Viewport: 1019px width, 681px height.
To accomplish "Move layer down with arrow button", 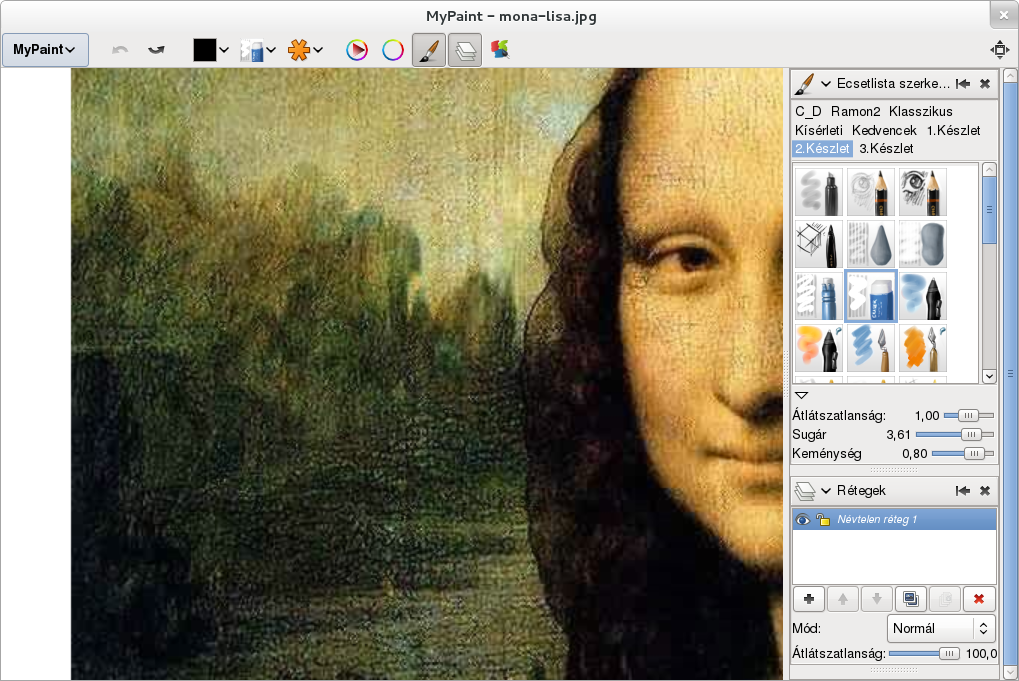I will pyautogui.click(x=877, y=599).
